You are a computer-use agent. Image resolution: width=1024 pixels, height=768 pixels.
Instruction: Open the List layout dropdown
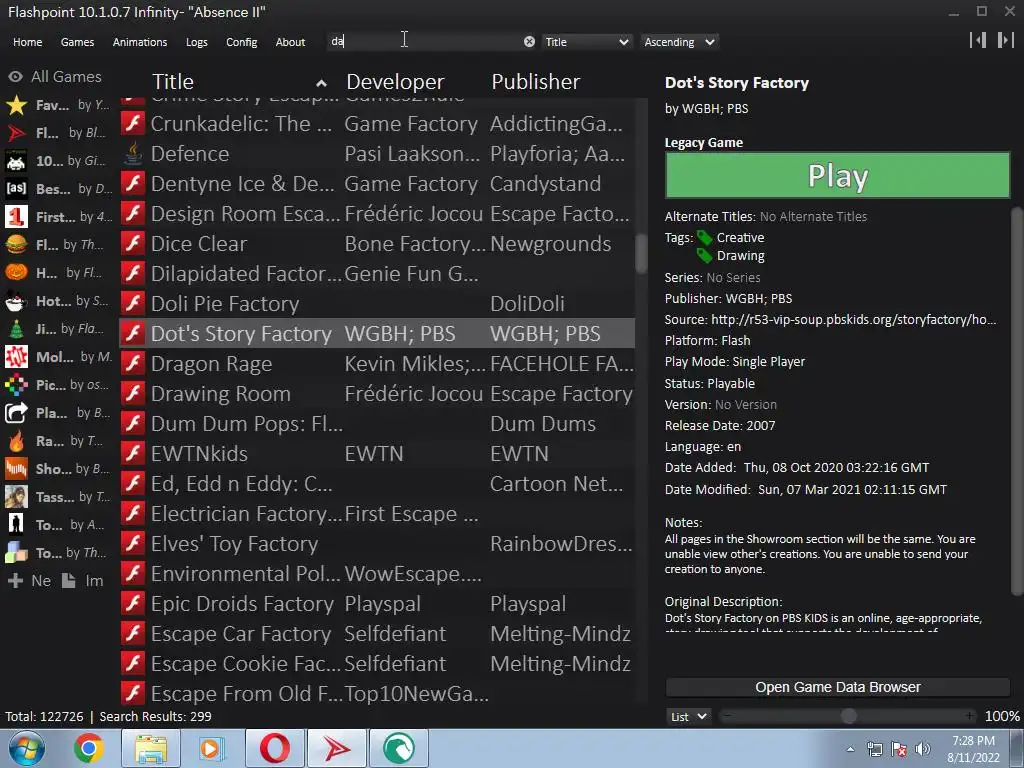click(688, 716)
